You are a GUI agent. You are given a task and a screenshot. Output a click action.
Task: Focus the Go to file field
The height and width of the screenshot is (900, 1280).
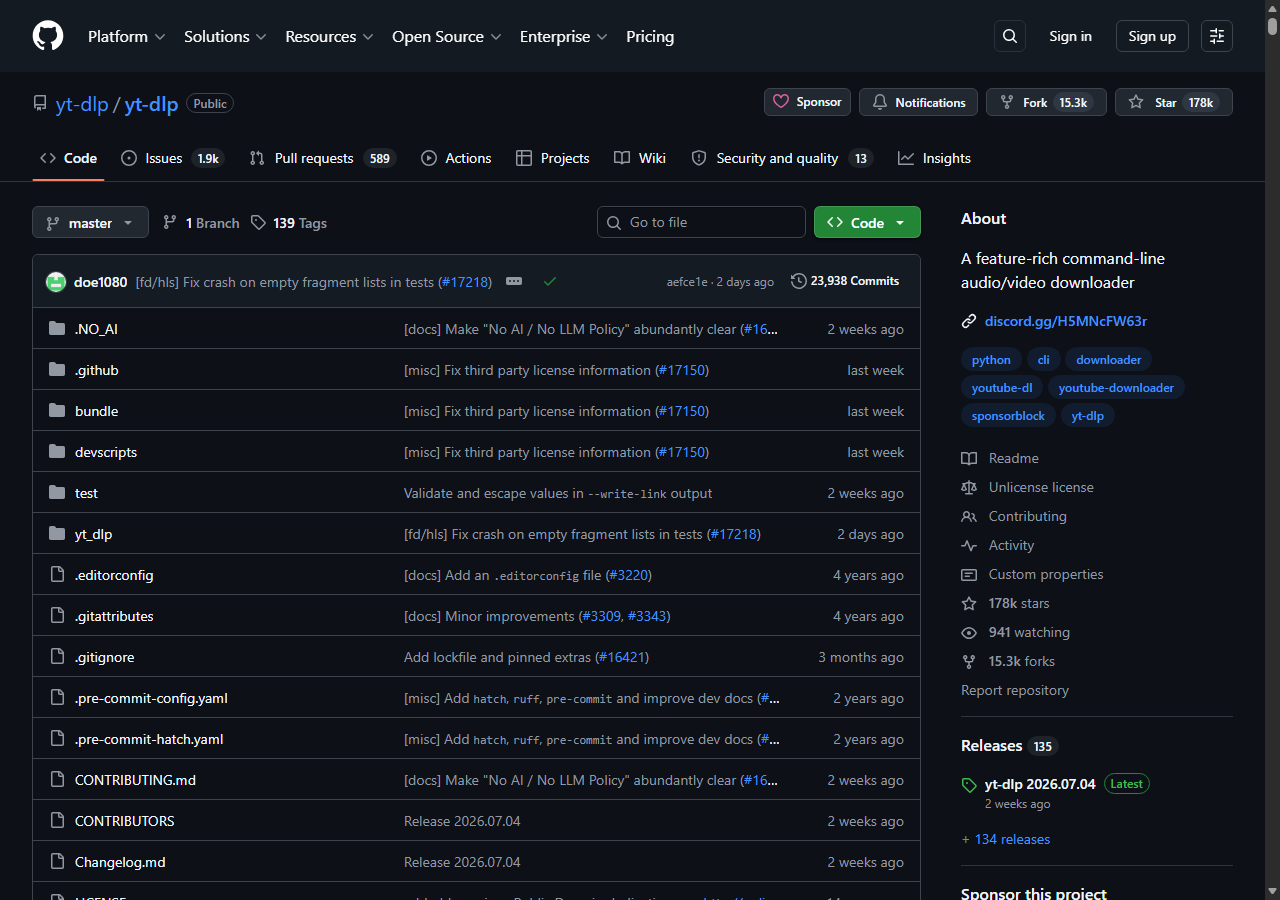click(701, 222)
